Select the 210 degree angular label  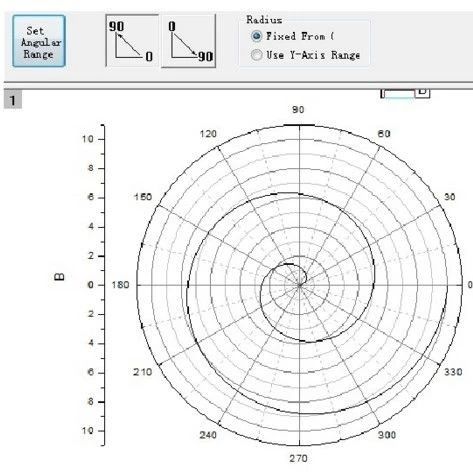(143, 372)
